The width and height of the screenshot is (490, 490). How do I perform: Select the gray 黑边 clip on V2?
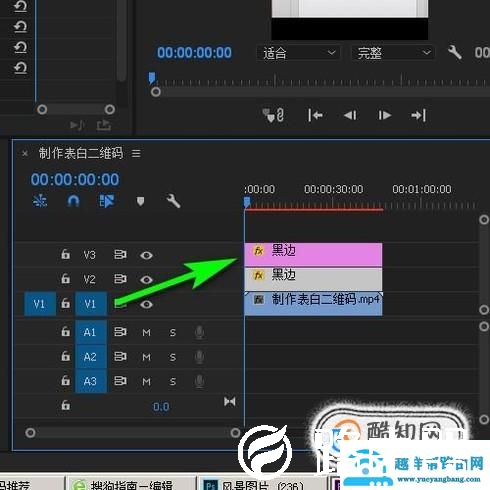click(x=313, y=279)
